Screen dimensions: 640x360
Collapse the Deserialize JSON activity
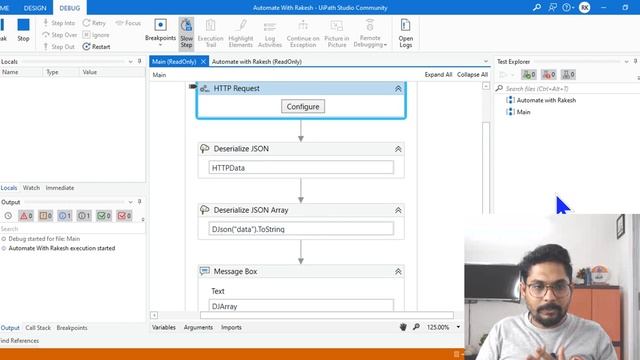[x=398, y=149]
